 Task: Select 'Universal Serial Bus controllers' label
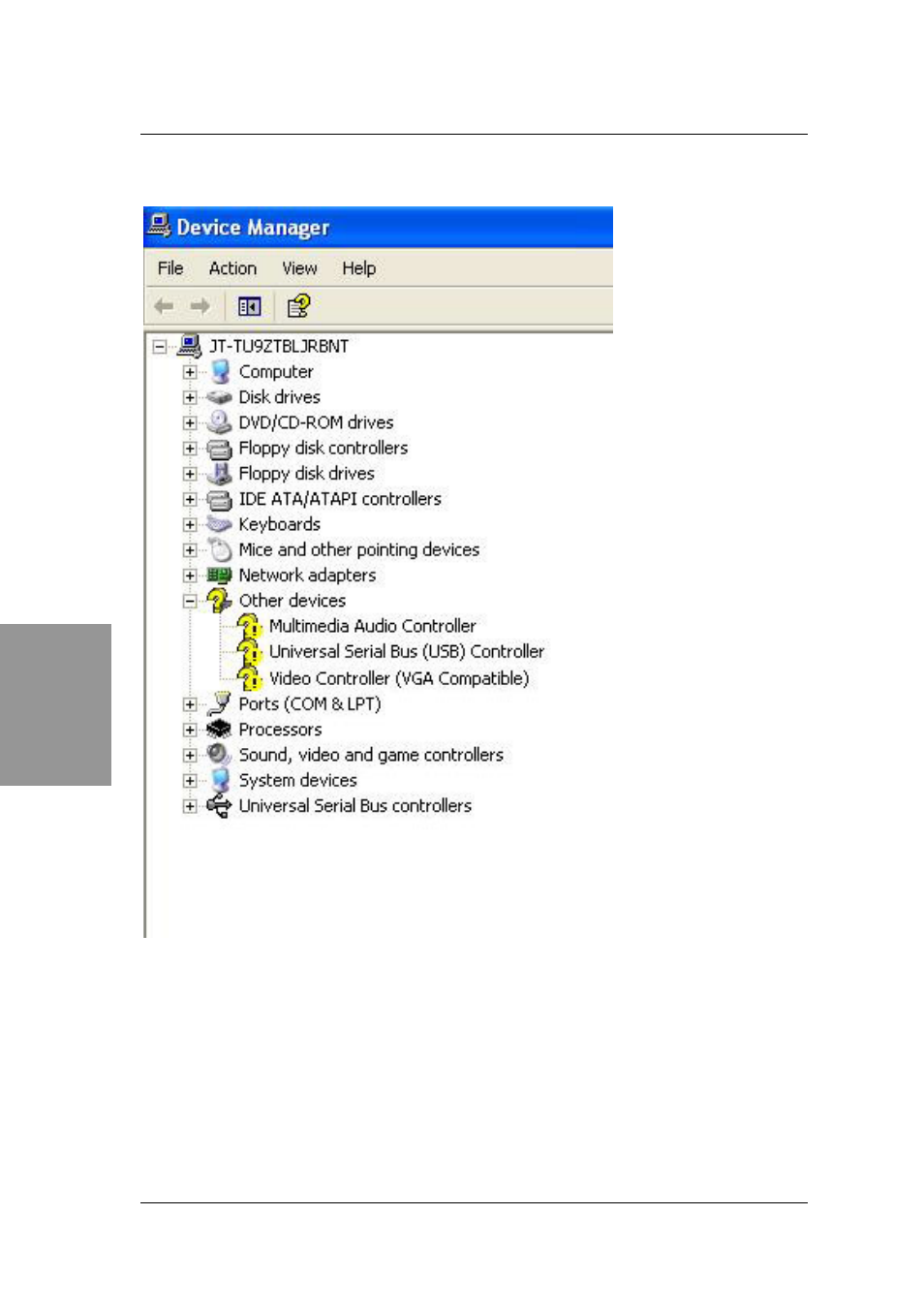coord(355,806)
